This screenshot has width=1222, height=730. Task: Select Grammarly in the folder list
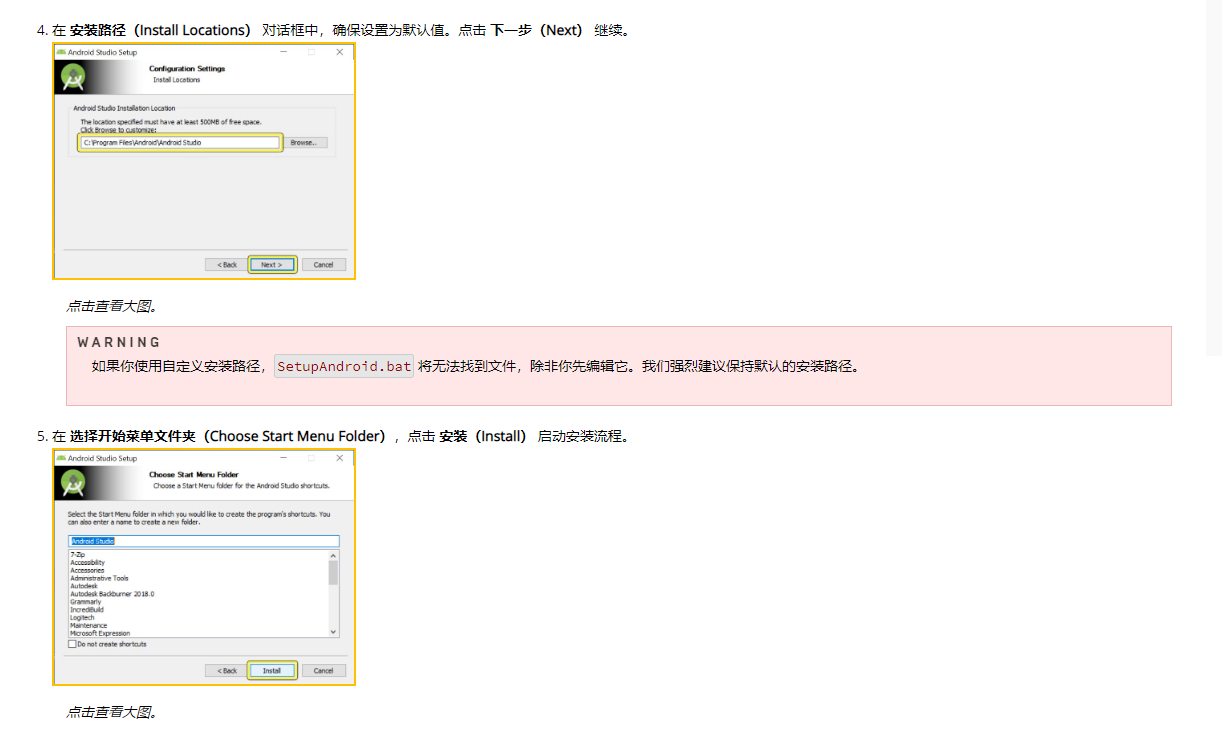click(85, 602)
